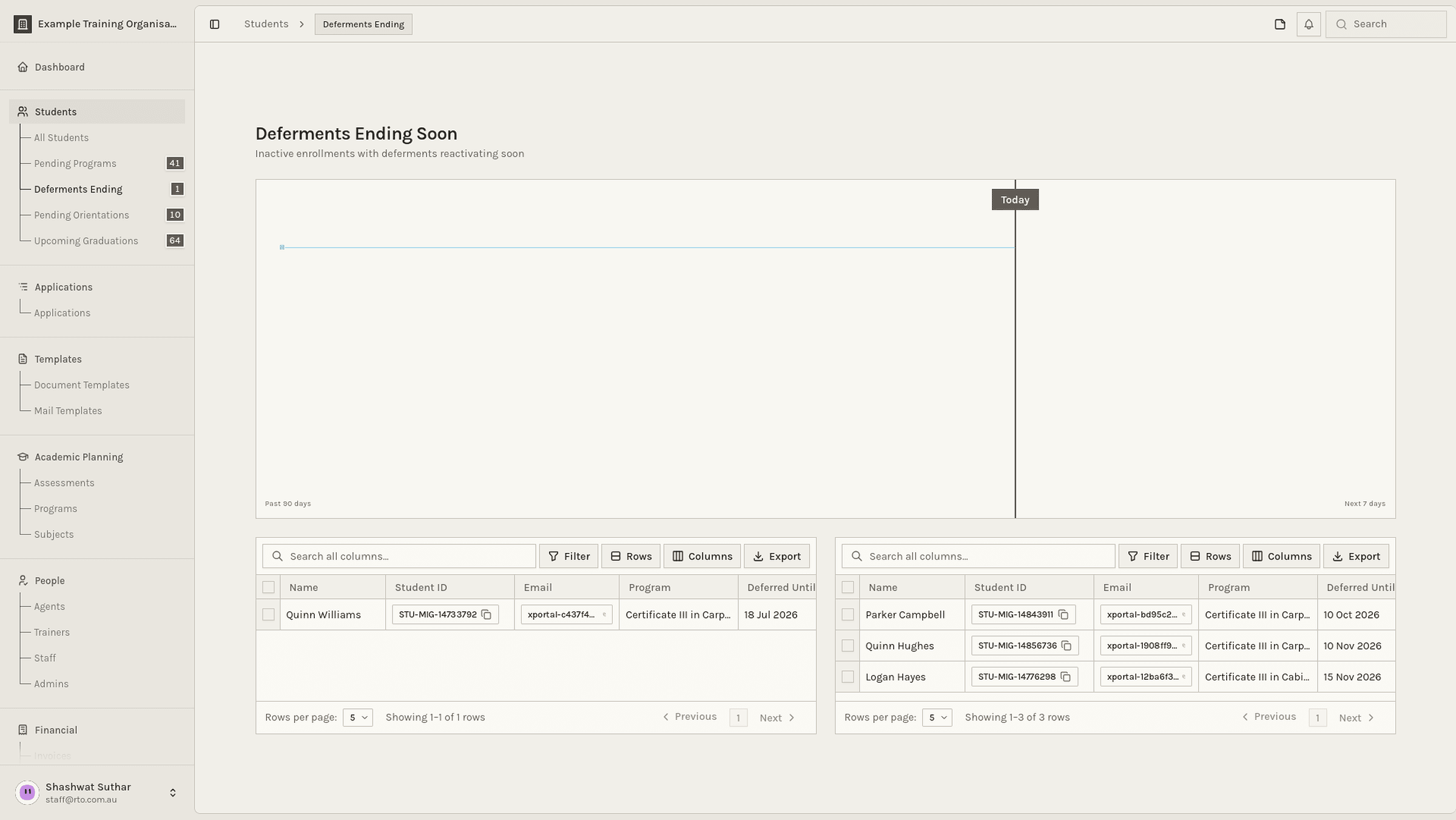Screen dimensions: 1456x820
Task: Tick the Parker Campbell row checkbox
Action: [x=848, y=615]
